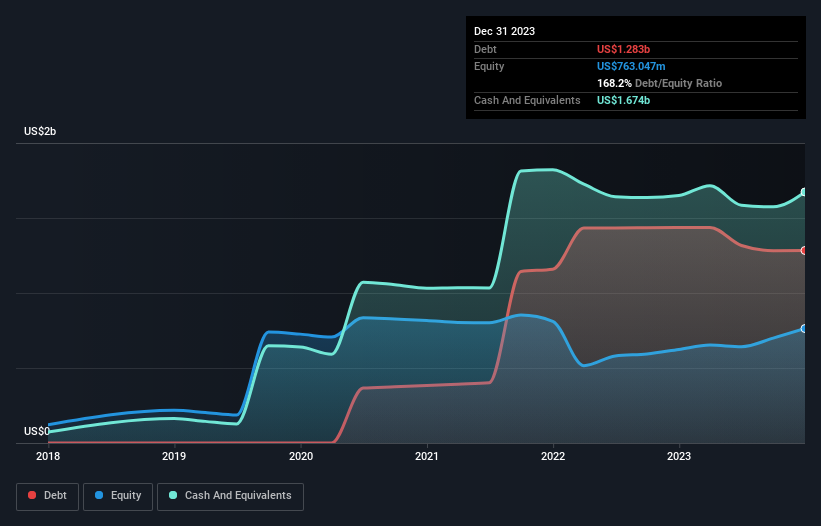Click the US$2b y-axis label
Screen dimensions: 821x526
[40, 131]
